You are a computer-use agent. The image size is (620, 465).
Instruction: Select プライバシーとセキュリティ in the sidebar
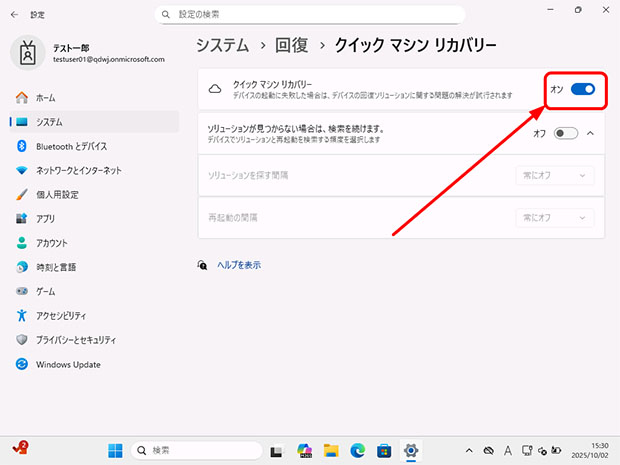(94, 340)
